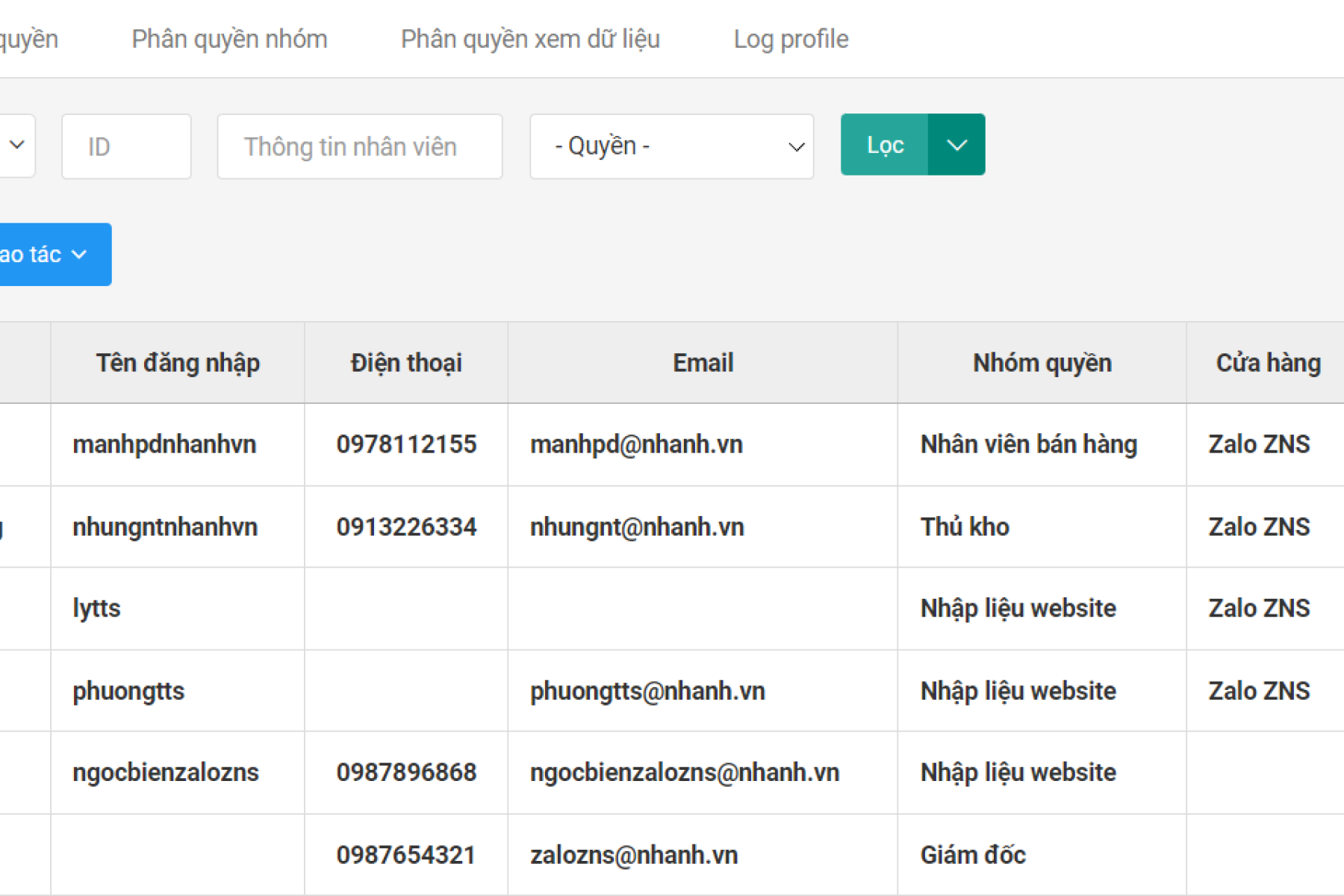The width and height of the screenshot is (1344, 896).
Task: Open the "Phân quyền xem dữ liệu" tab
Action: tap(529, 39)
